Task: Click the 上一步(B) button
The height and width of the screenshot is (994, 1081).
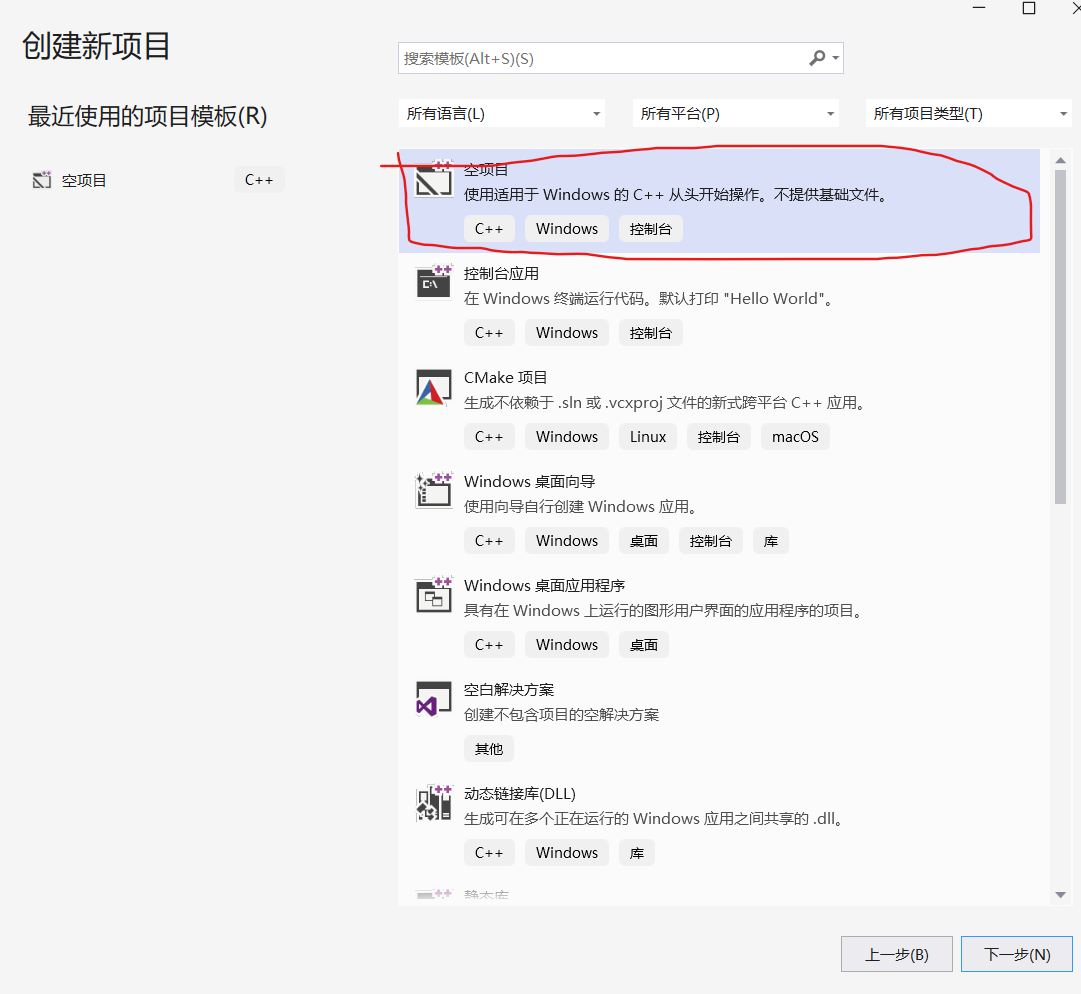Action: tap(897, 954)
